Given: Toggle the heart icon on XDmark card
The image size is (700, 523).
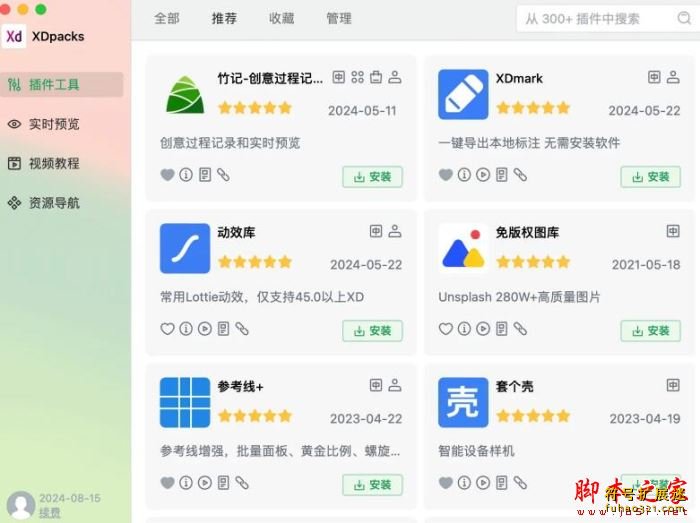Looking at the screenshot, I should tap(446, 174).
